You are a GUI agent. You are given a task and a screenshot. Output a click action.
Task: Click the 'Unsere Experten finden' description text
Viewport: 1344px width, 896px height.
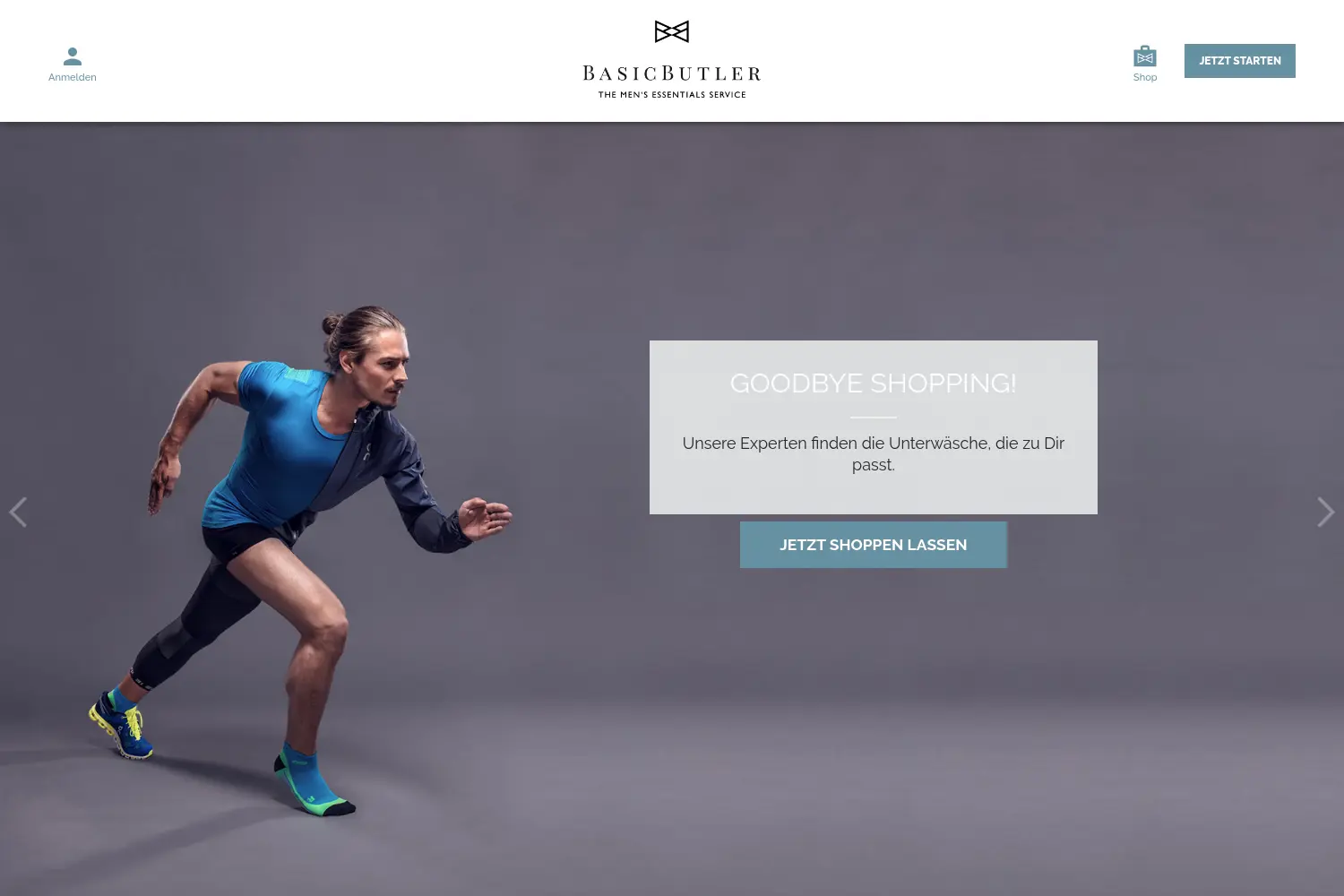tap(874, 453)
